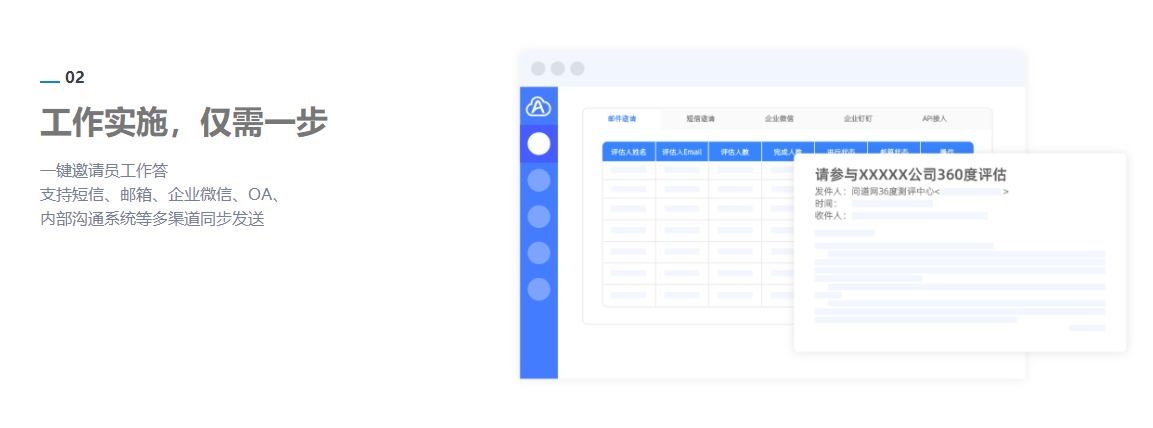Image resolution: width=1153 pixels, height=428 pixels.
Task: Switch to the 短信邀请 tab
Action: pos(701,118)
